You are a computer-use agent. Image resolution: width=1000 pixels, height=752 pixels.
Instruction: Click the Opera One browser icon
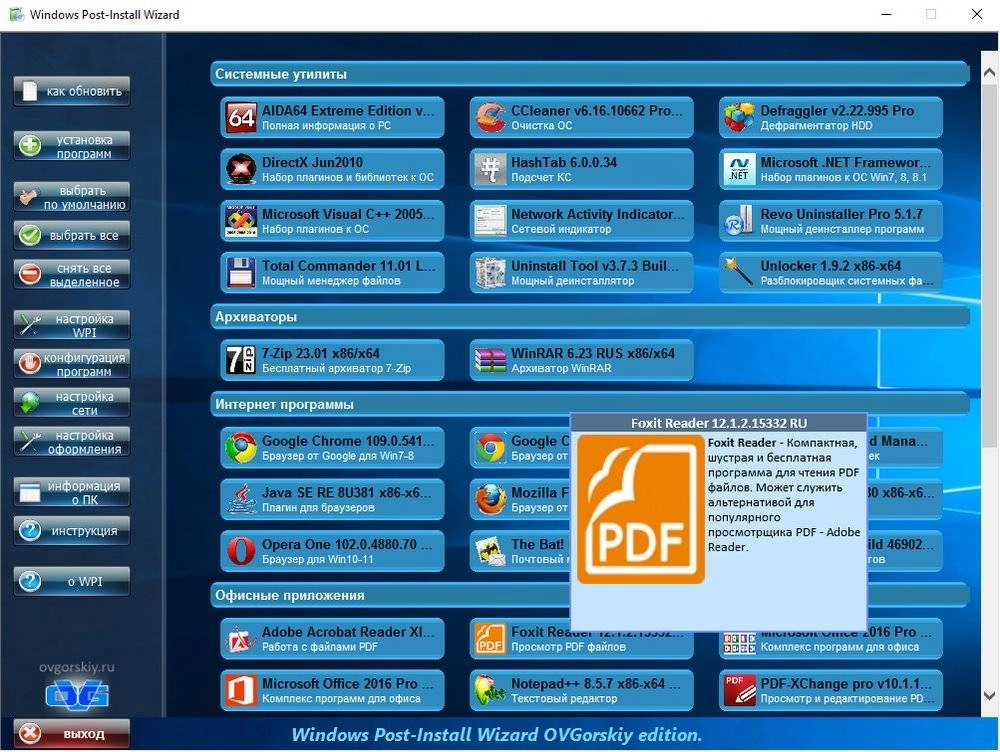click(241, 551)
